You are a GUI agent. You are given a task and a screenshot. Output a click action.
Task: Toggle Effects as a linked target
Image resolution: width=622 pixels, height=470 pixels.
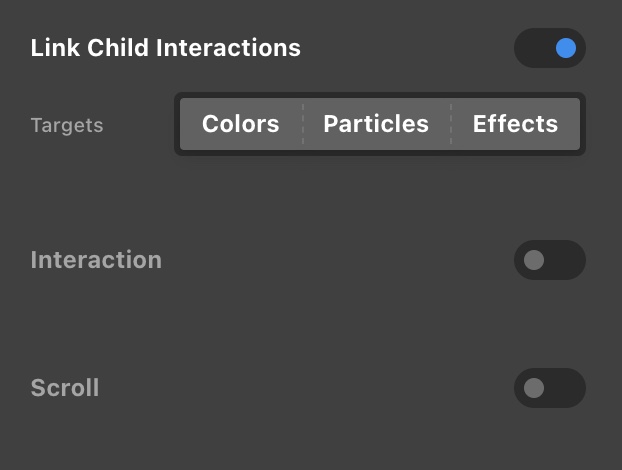(515, 124)
